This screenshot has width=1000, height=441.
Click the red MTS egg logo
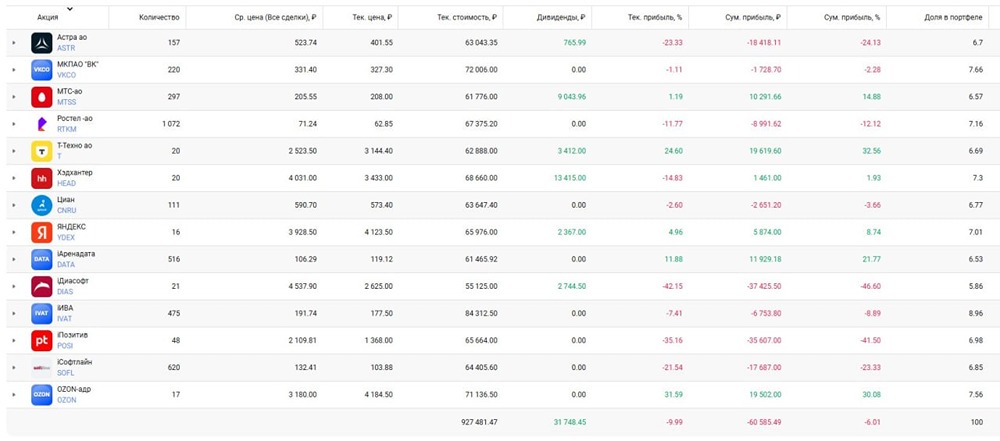[x=41, y=97]
